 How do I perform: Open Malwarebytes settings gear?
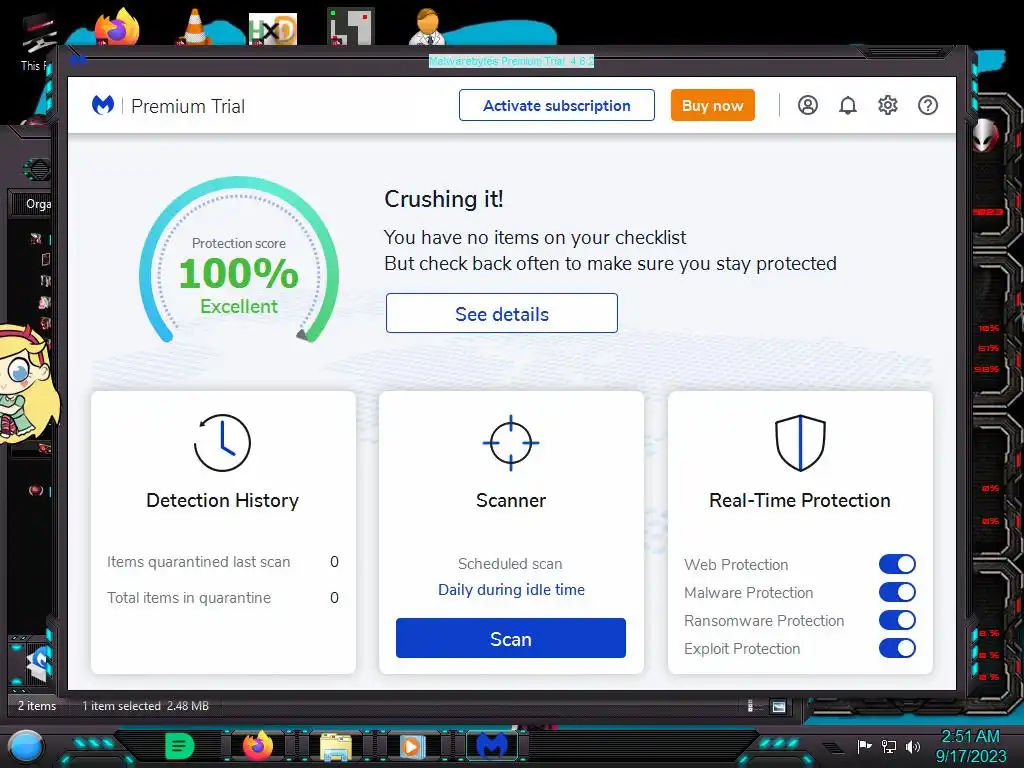[x=888, y=105]
